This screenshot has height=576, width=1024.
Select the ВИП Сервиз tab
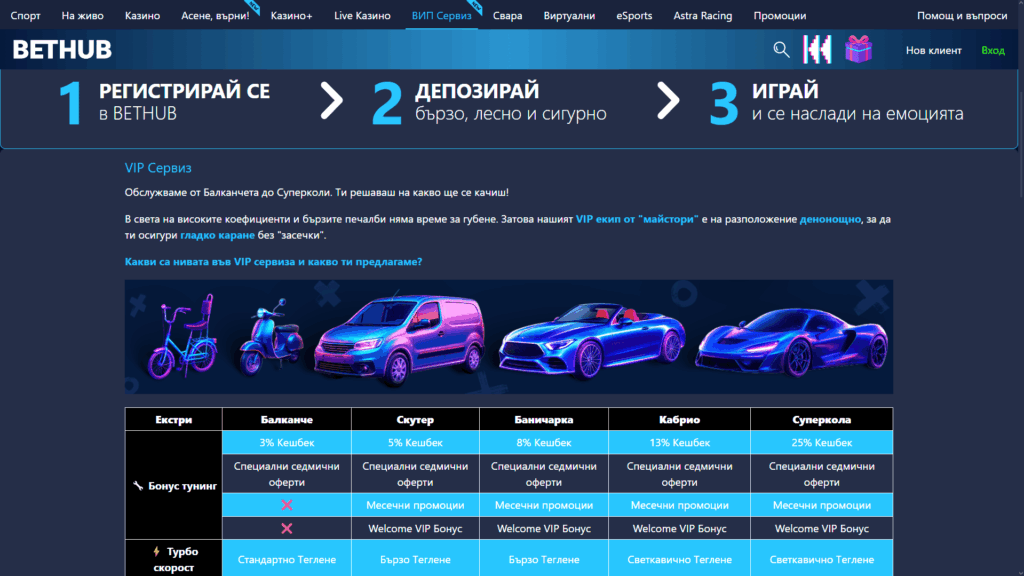click(441, 15)
